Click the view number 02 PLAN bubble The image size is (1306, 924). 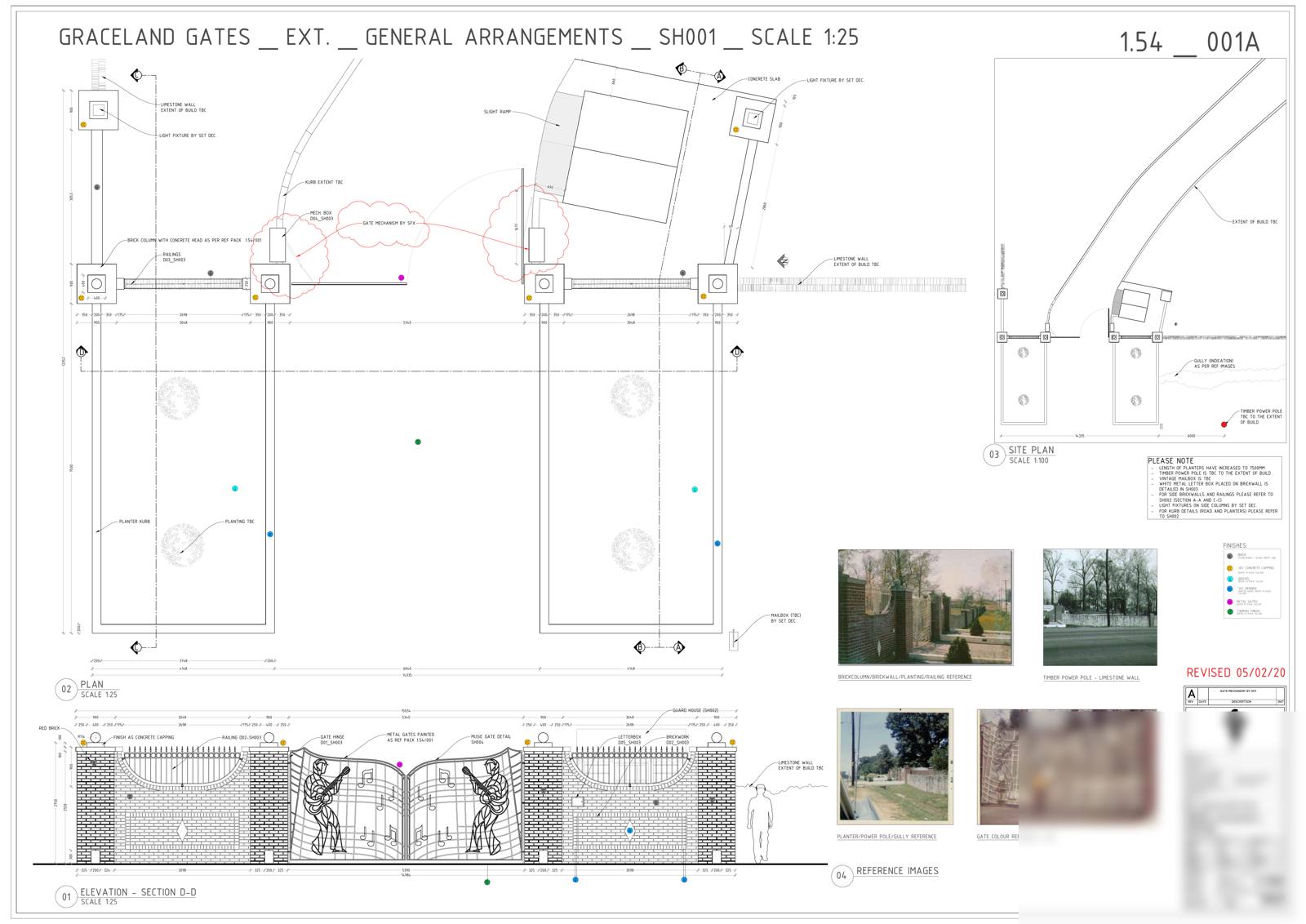(66, 690)
